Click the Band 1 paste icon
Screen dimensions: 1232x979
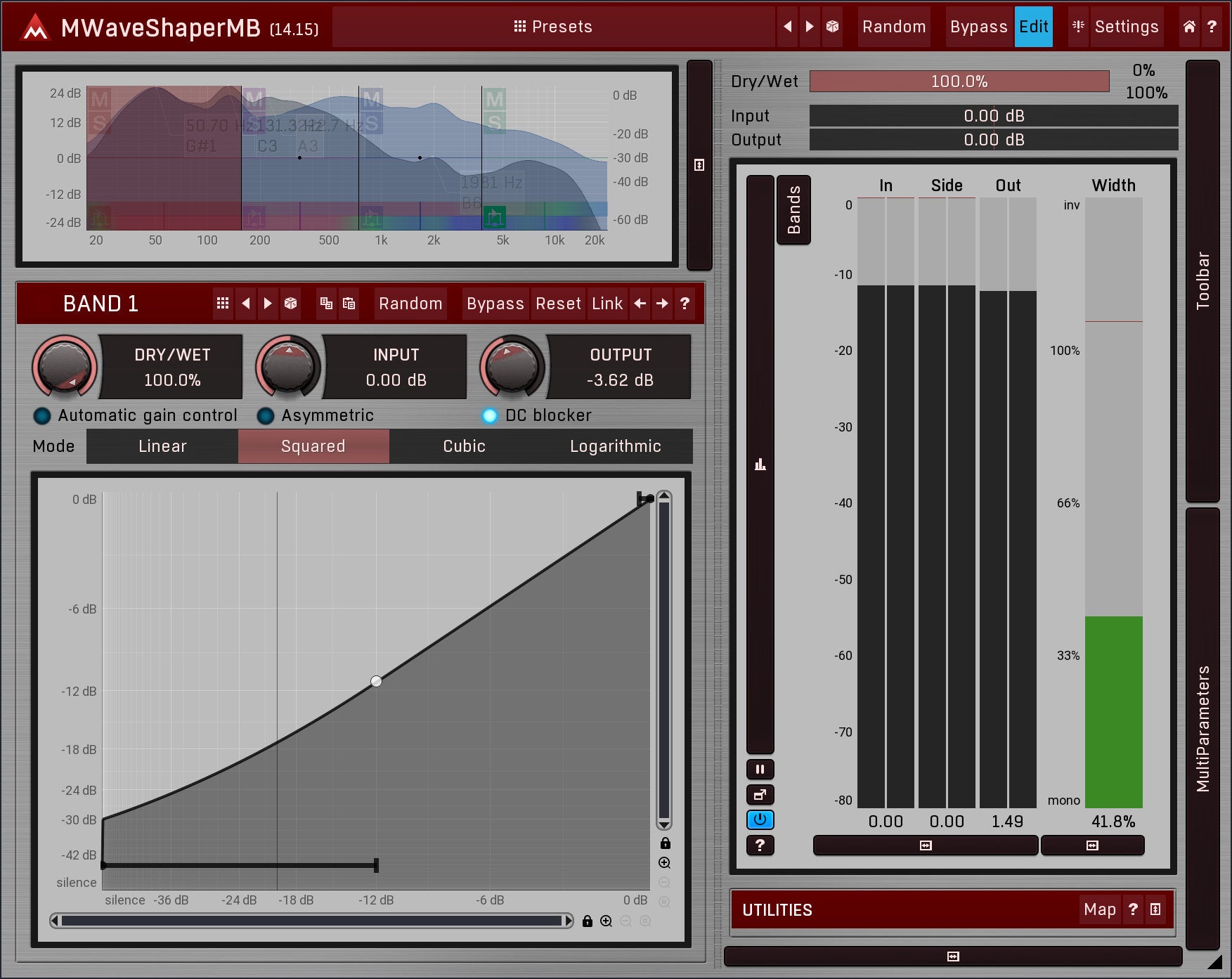pos(349,304)
